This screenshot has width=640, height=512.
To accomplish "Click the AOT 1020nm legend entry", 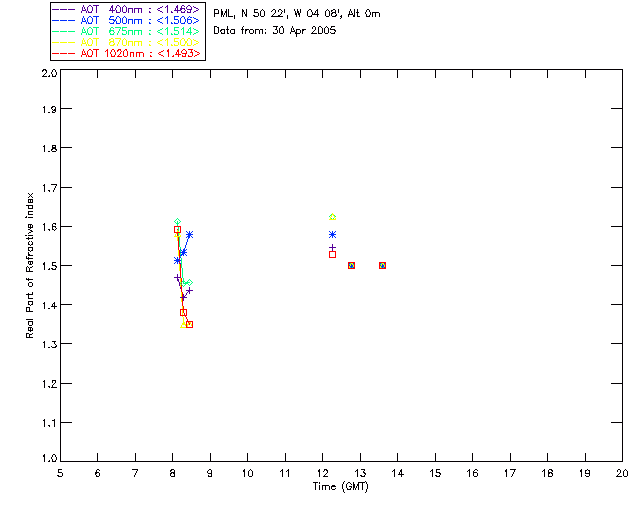I will pos(126,53).
